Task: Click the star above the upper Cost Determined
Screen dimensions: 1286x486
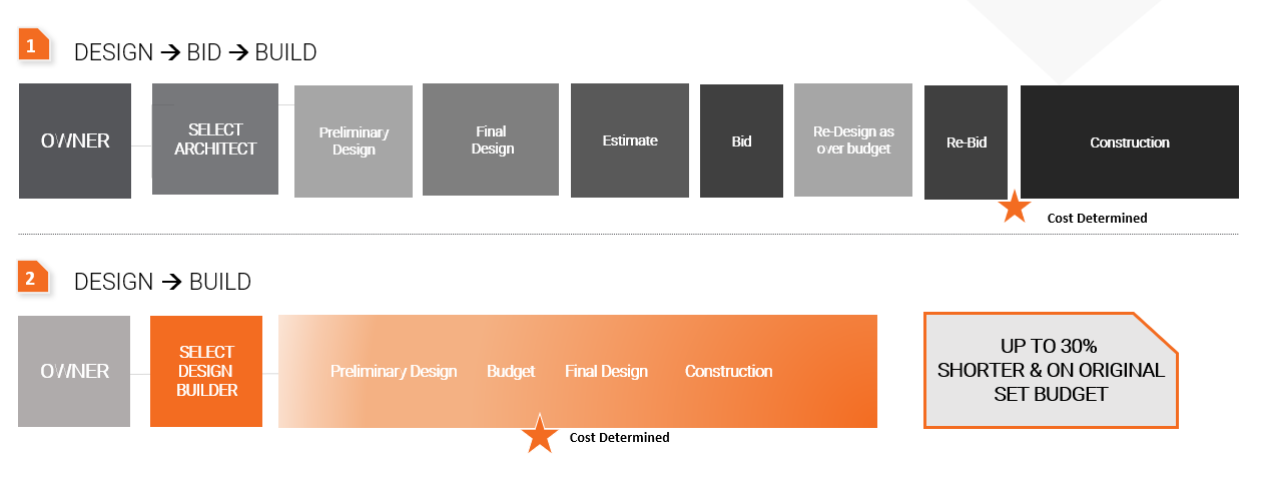Action: click(1015, 208)
